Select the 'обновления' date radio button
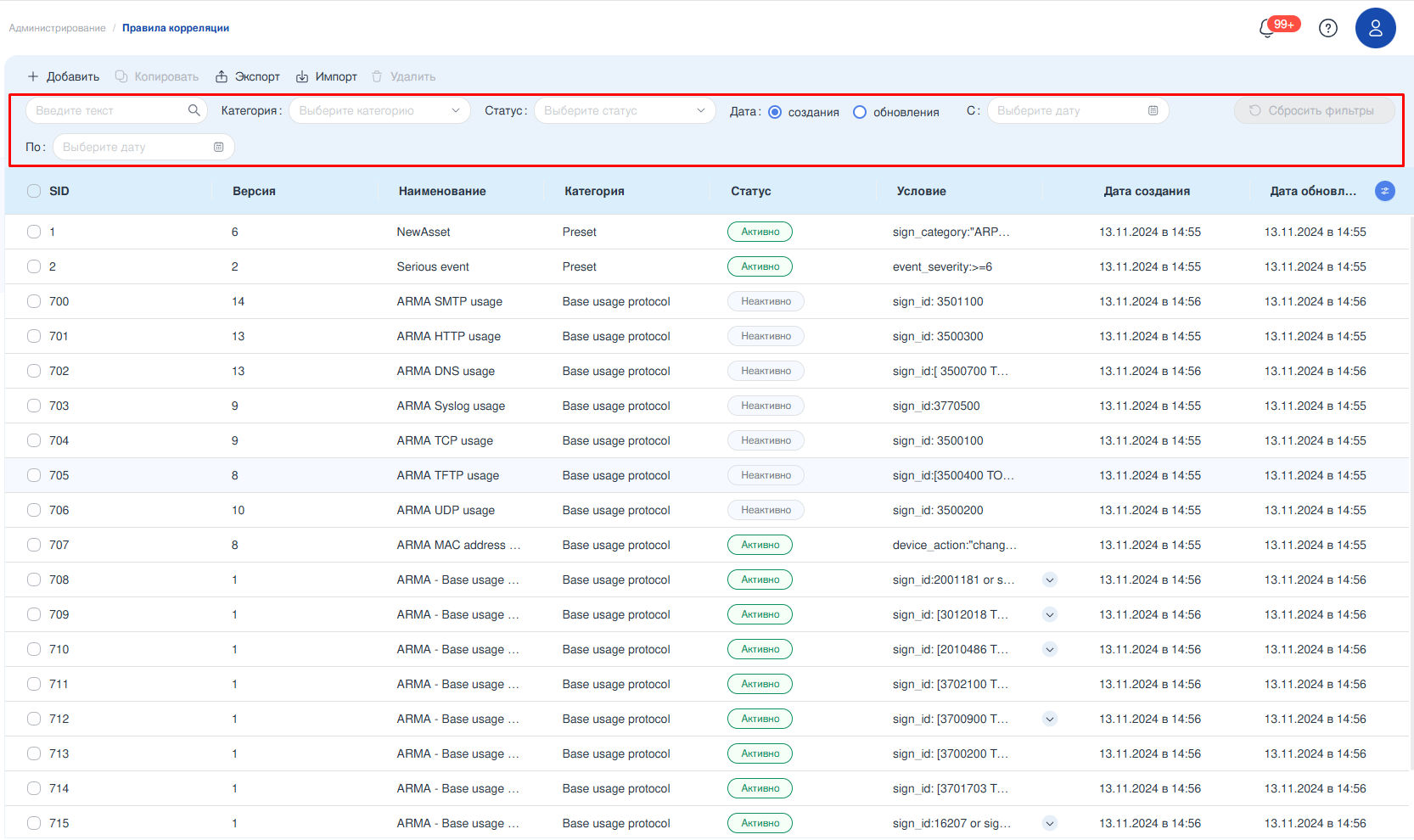 pyautogui.click(x=860, y=112)
